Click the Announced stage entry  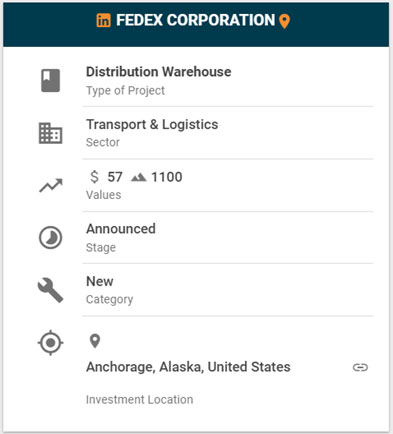point(121,229)
